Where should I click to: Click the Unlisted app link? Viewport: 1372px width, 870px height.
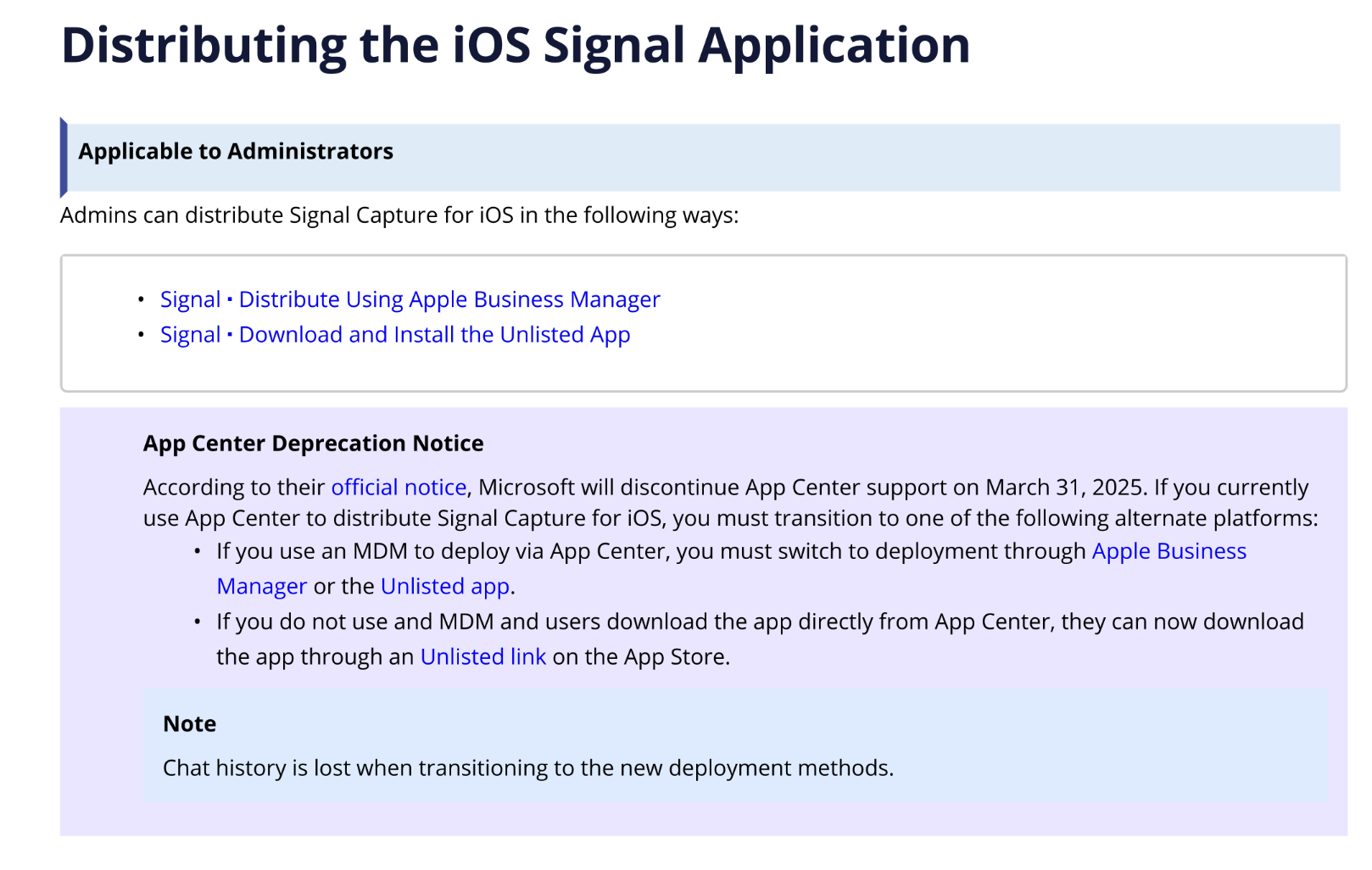click(445, 586)
